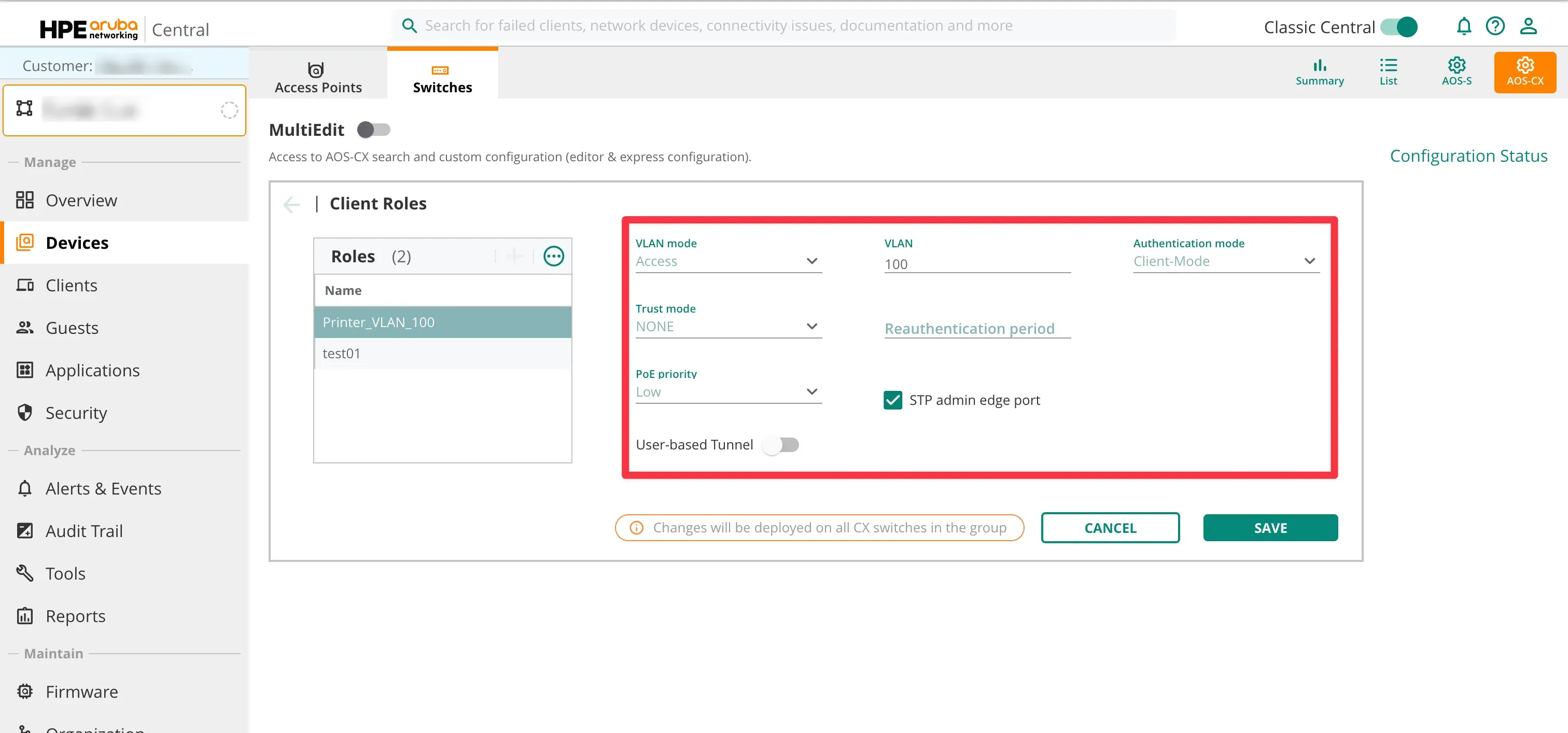Click the Reauthentication period input field
Screen dimensions: 1568x733
(x=976, y=329)
